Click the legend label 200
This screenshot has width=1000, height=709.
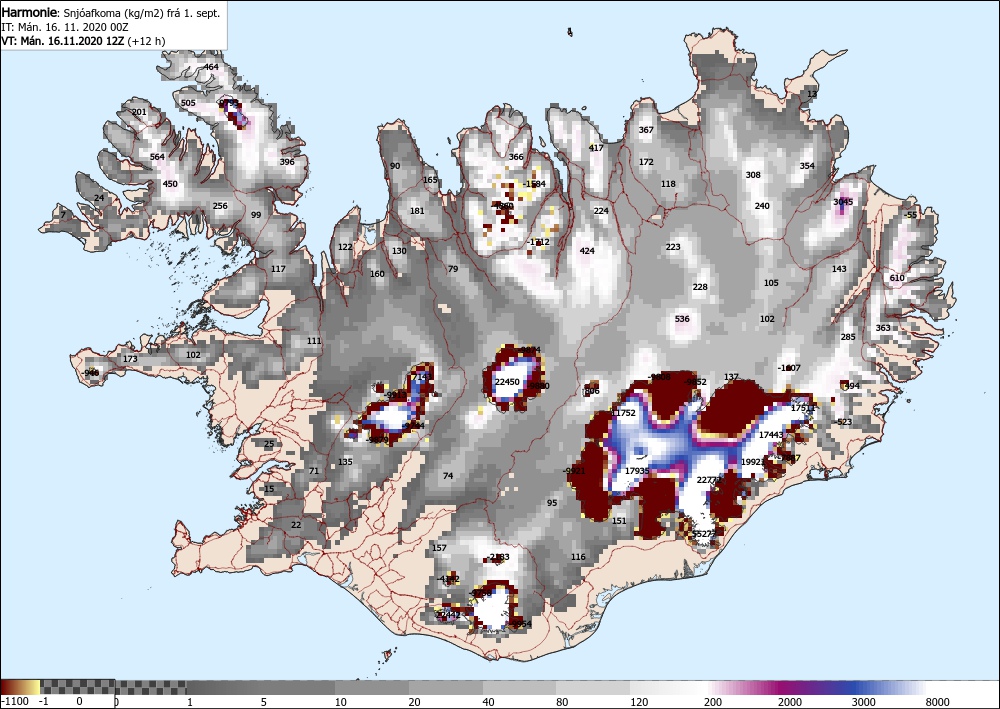point(713,702)
